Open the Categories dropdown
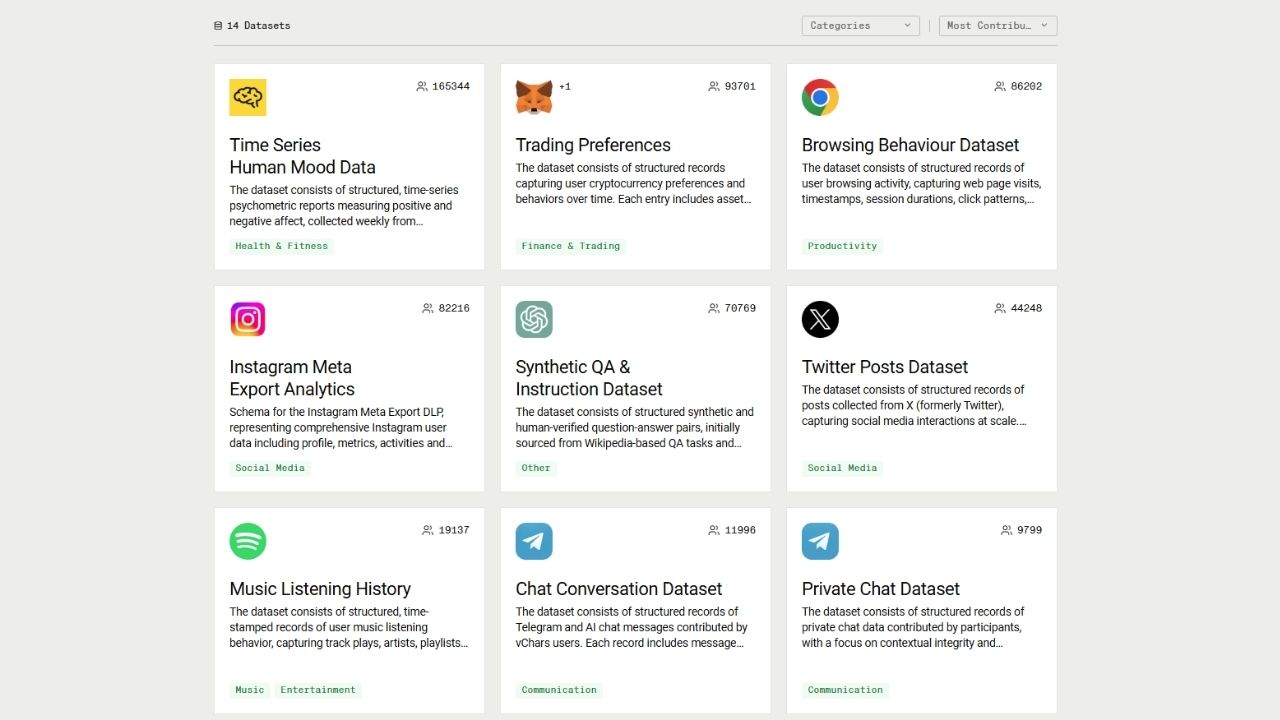 click(860, 26)
